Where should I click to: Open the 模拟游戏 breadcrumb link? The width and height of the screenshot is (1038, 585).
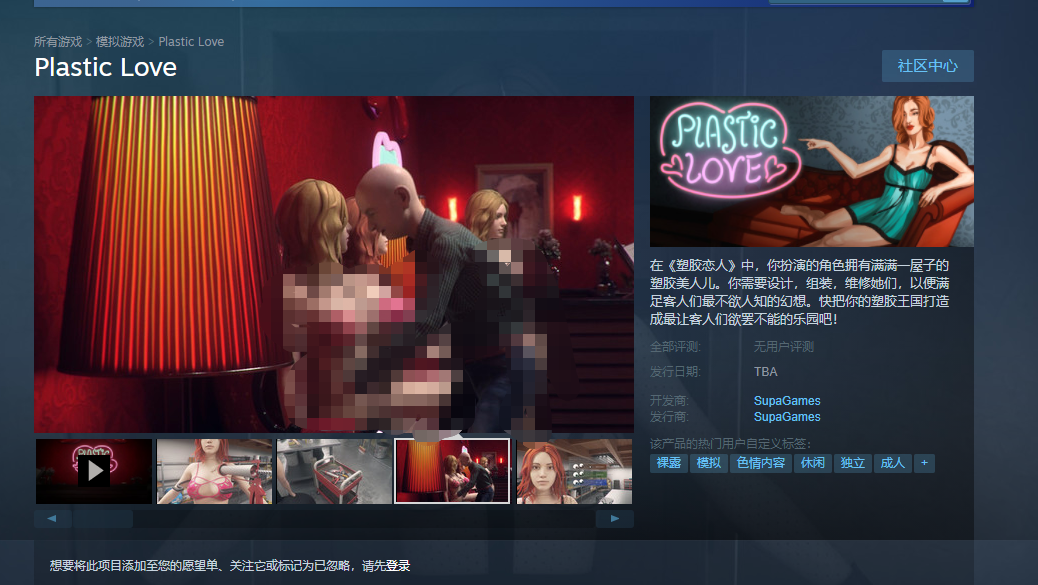coord(120,42)
